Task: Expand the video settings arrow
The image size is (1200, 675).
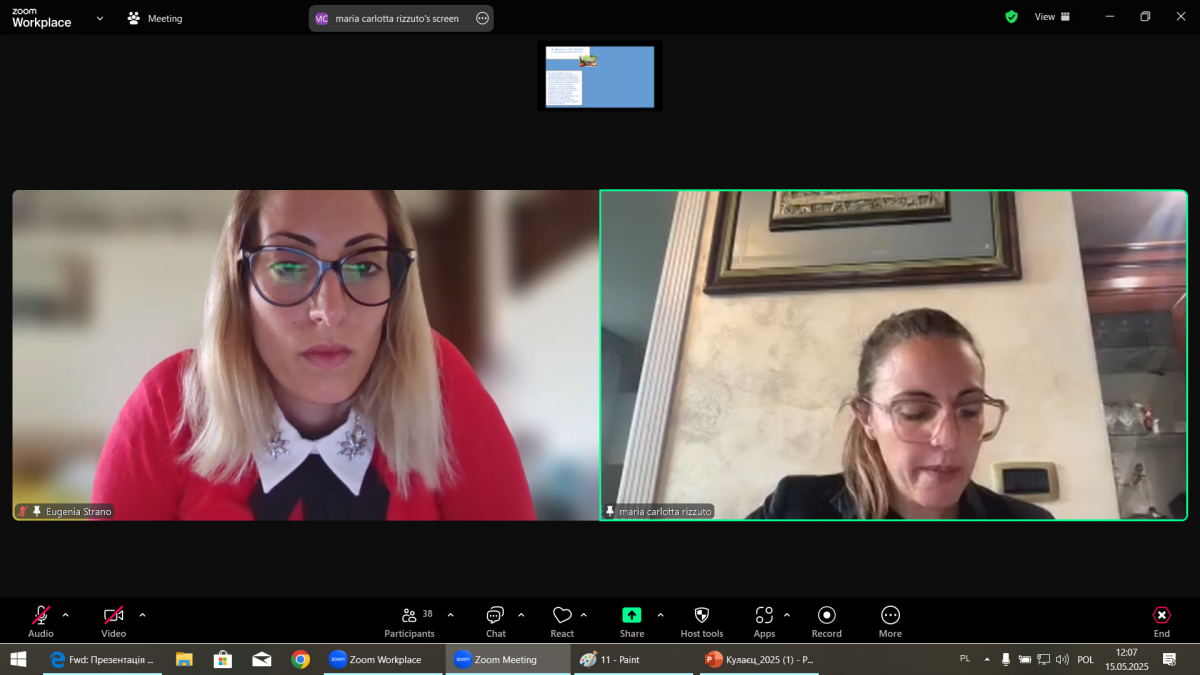Action: pos(142,615)
